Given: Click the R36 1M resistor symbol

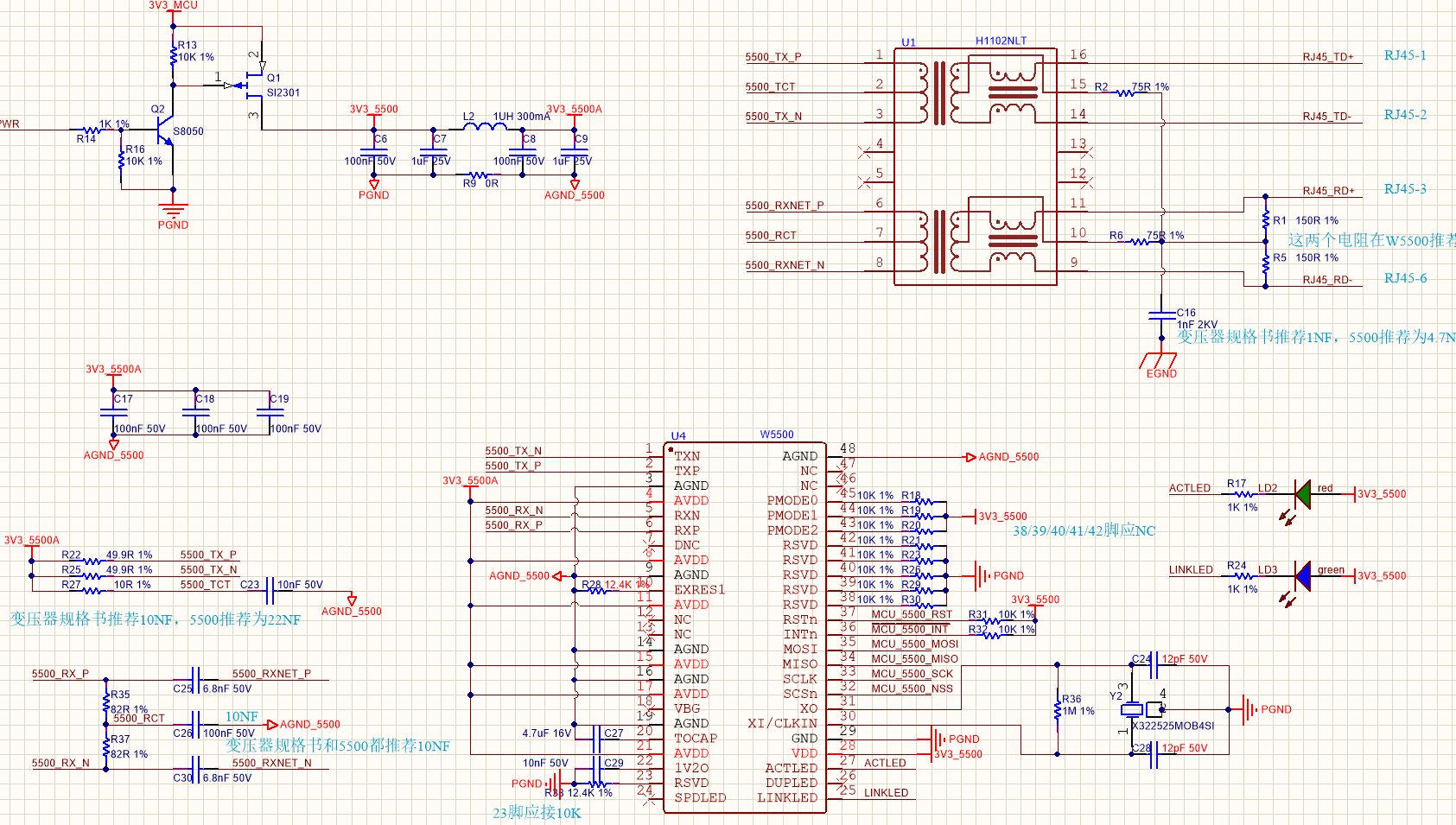Looking at the screenshot, I should pos(1058,709).
